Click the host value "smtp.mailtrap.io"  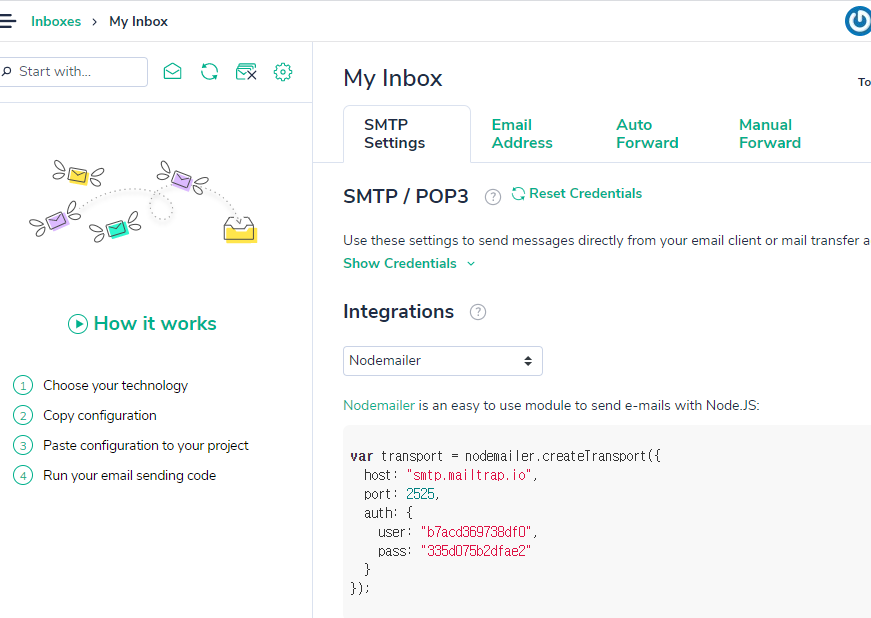pos(469,475)
